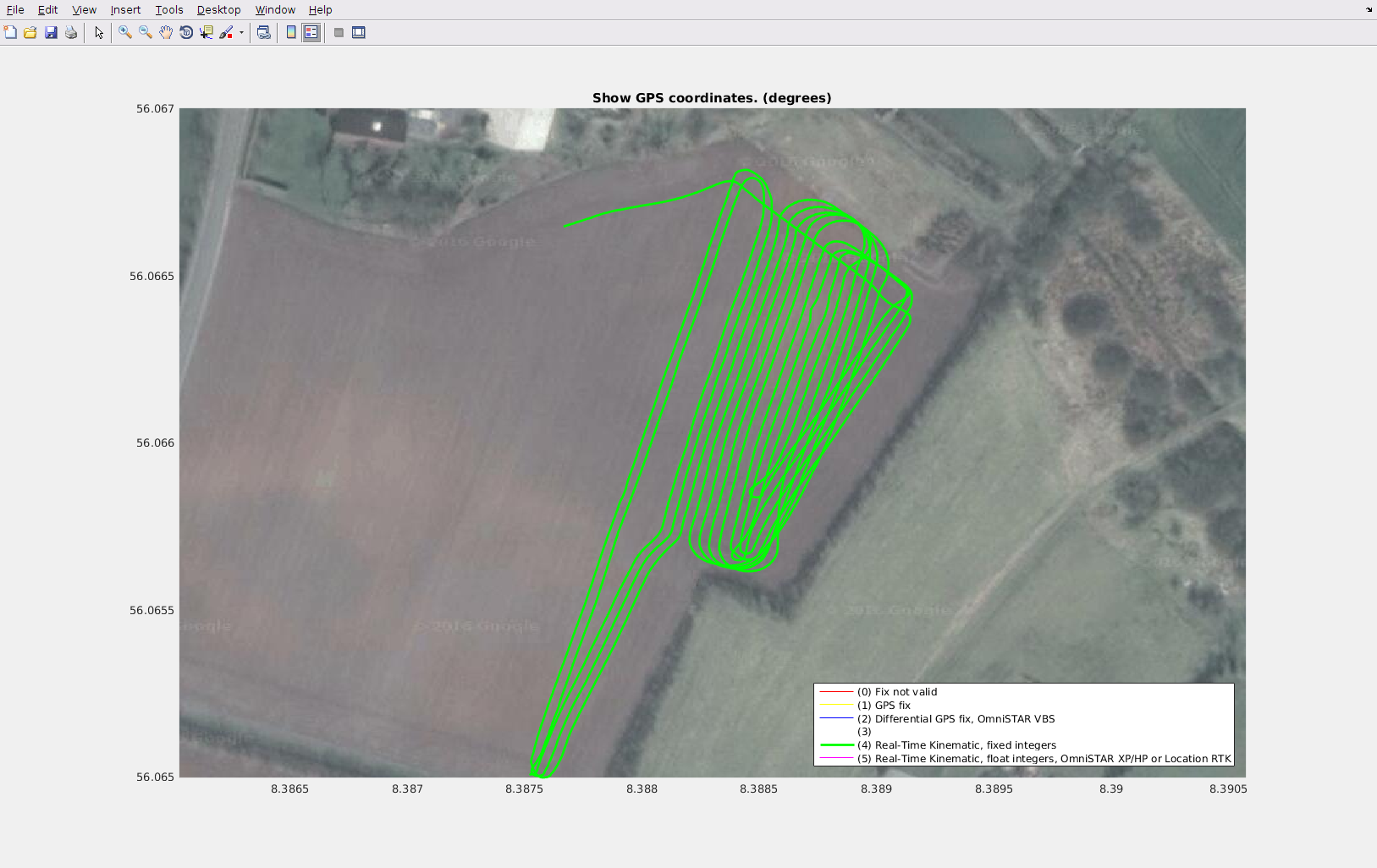Open the Desktop menu
Image resolution: width=1377 pixels, height=868 pixels.
218,10
